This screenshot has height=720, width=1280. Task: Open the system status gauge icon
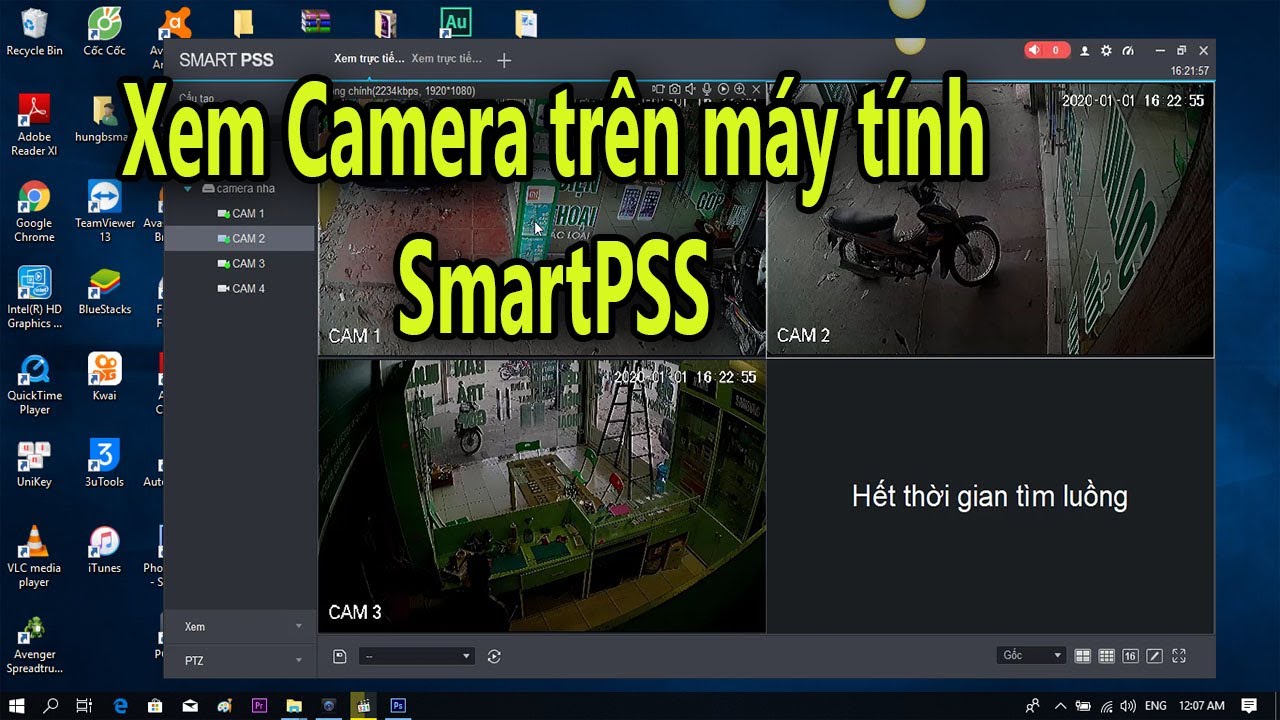click(1128, 50)
